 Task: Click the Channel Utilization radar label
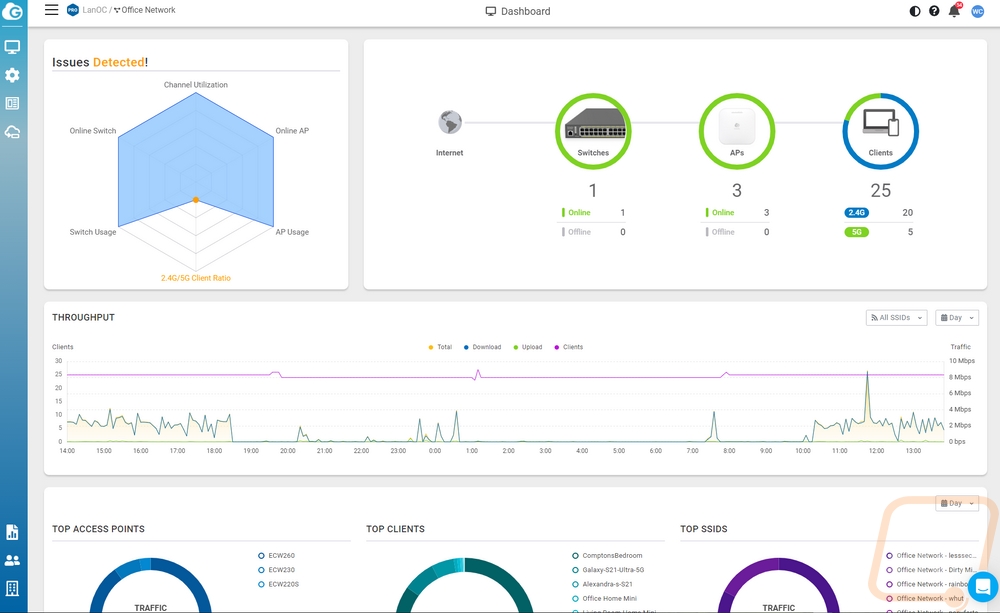pyautogui.click(x=196, y=85)
